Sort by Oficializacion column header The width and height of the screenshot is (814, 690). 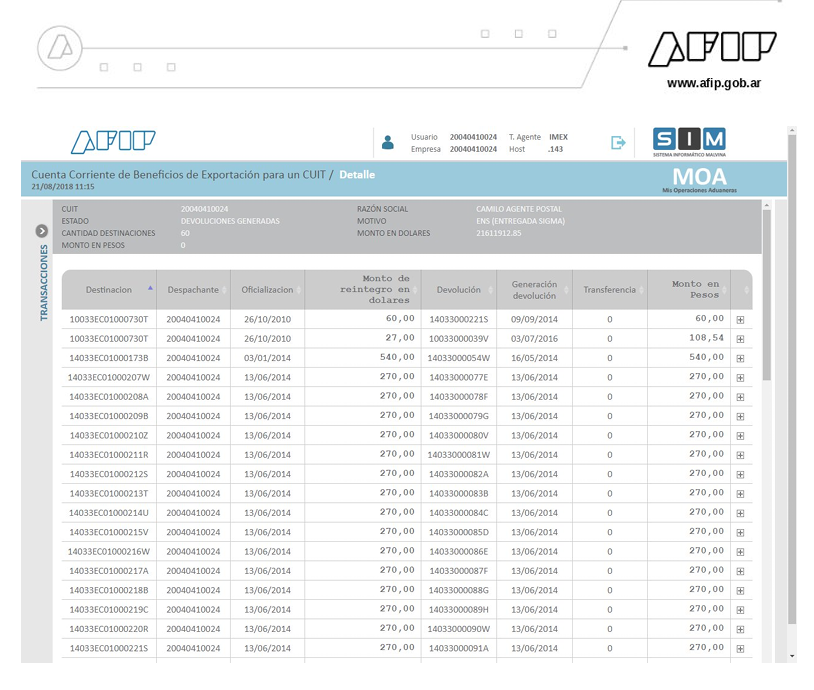coord(267,290)
